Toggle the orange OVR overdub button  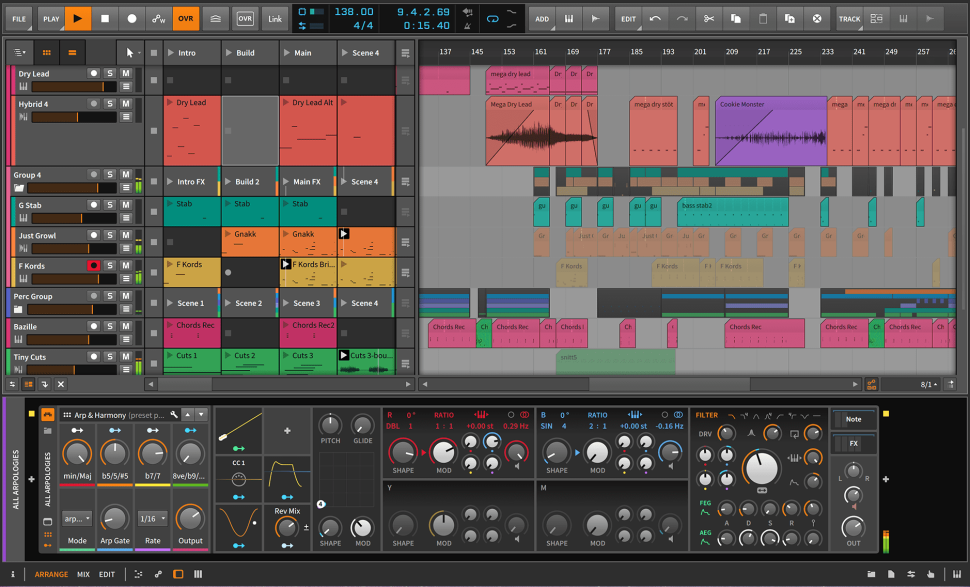tap(186, 19)
